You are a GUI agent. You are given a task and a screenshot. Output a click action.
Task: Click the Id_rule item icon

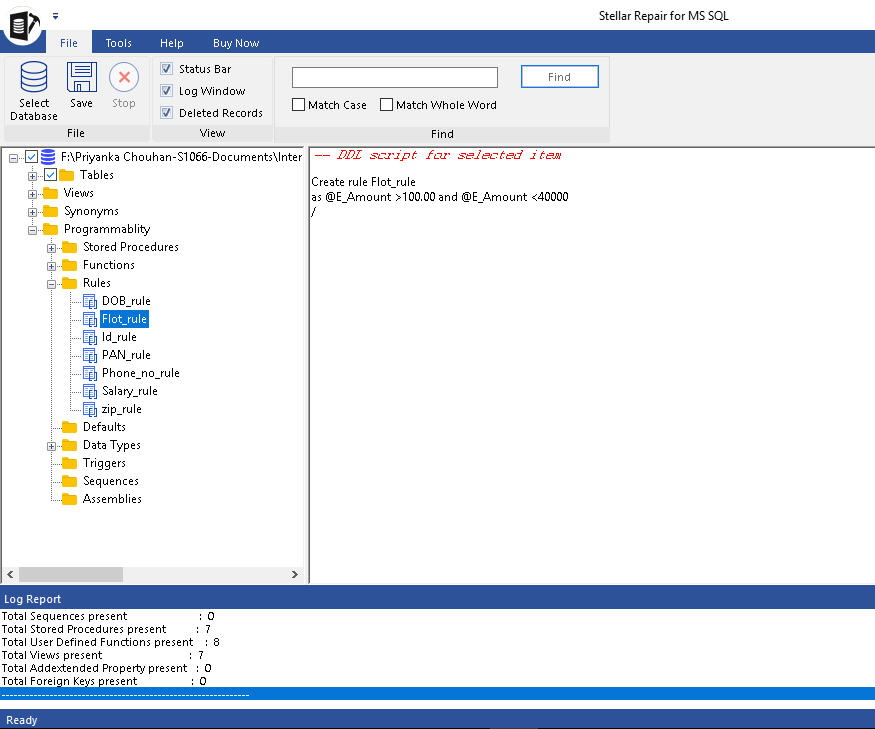(x=90, y=337)
